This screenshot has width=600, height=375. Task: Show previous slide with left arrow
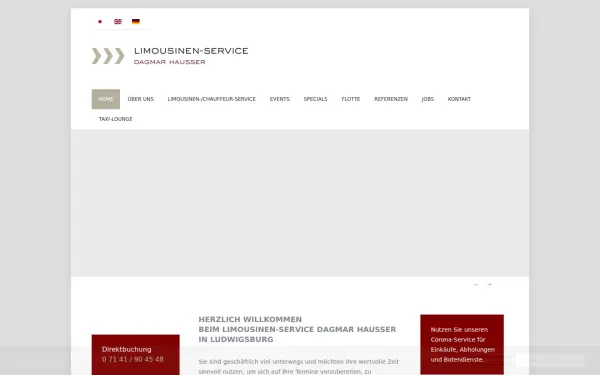tap(476, 285)
